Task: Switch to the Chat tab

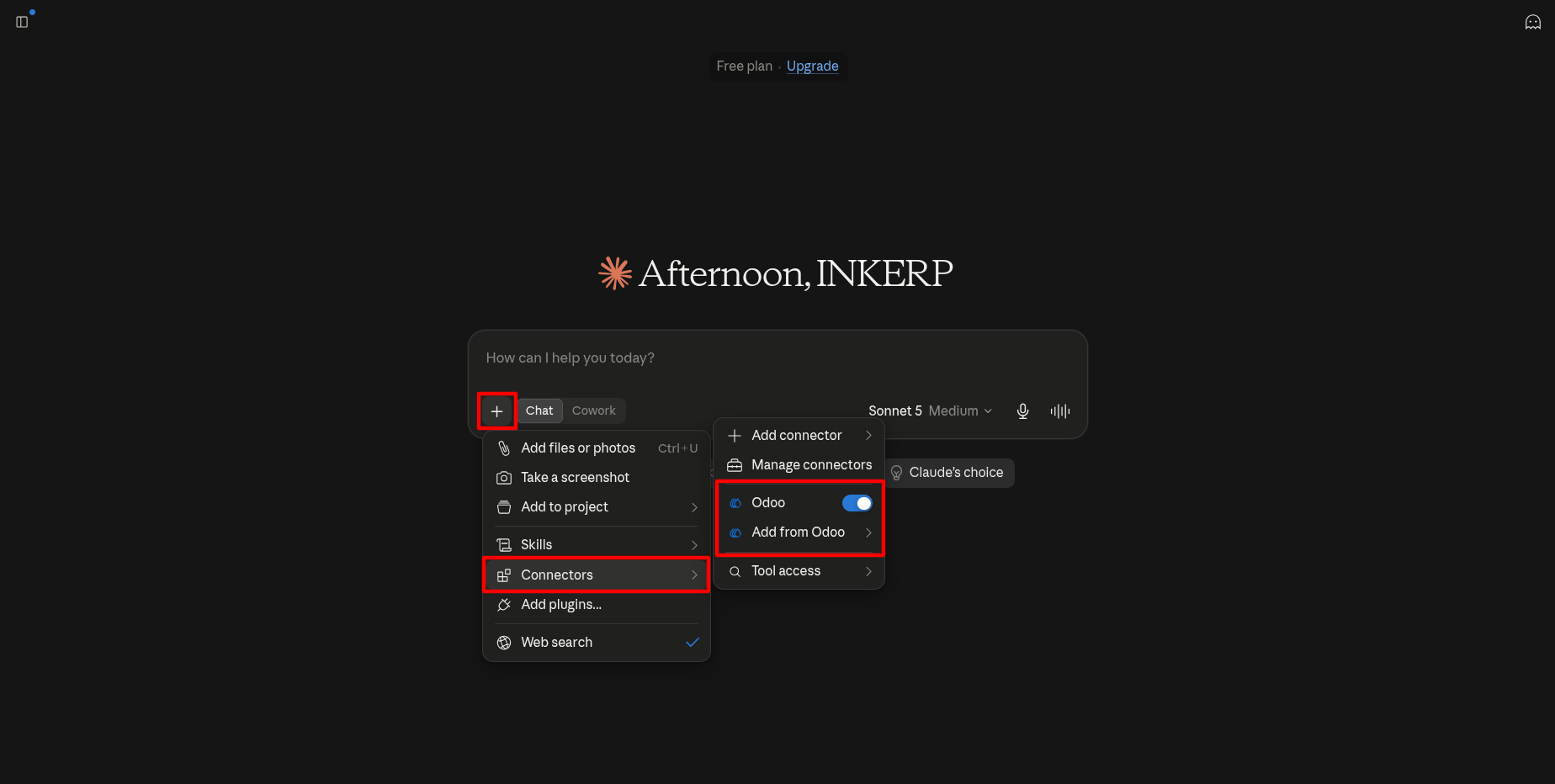Action: (x=539, y=411)
